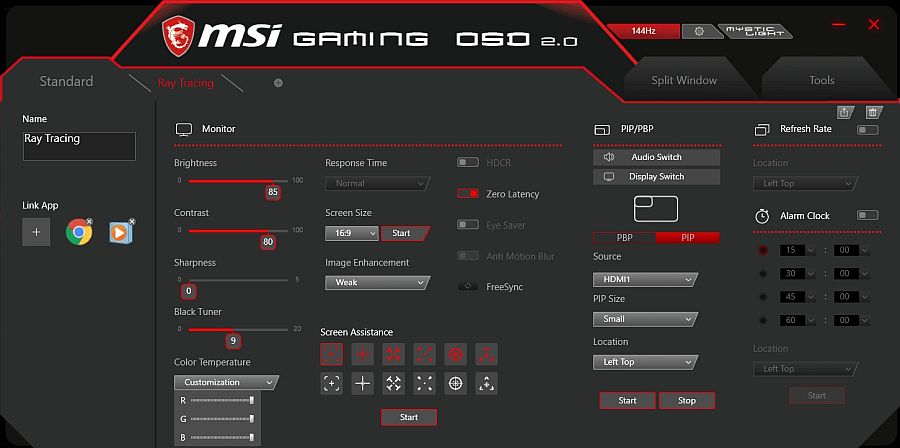Choose the white plus crosshair
This screenshot has height=448, width=900.
363,383
